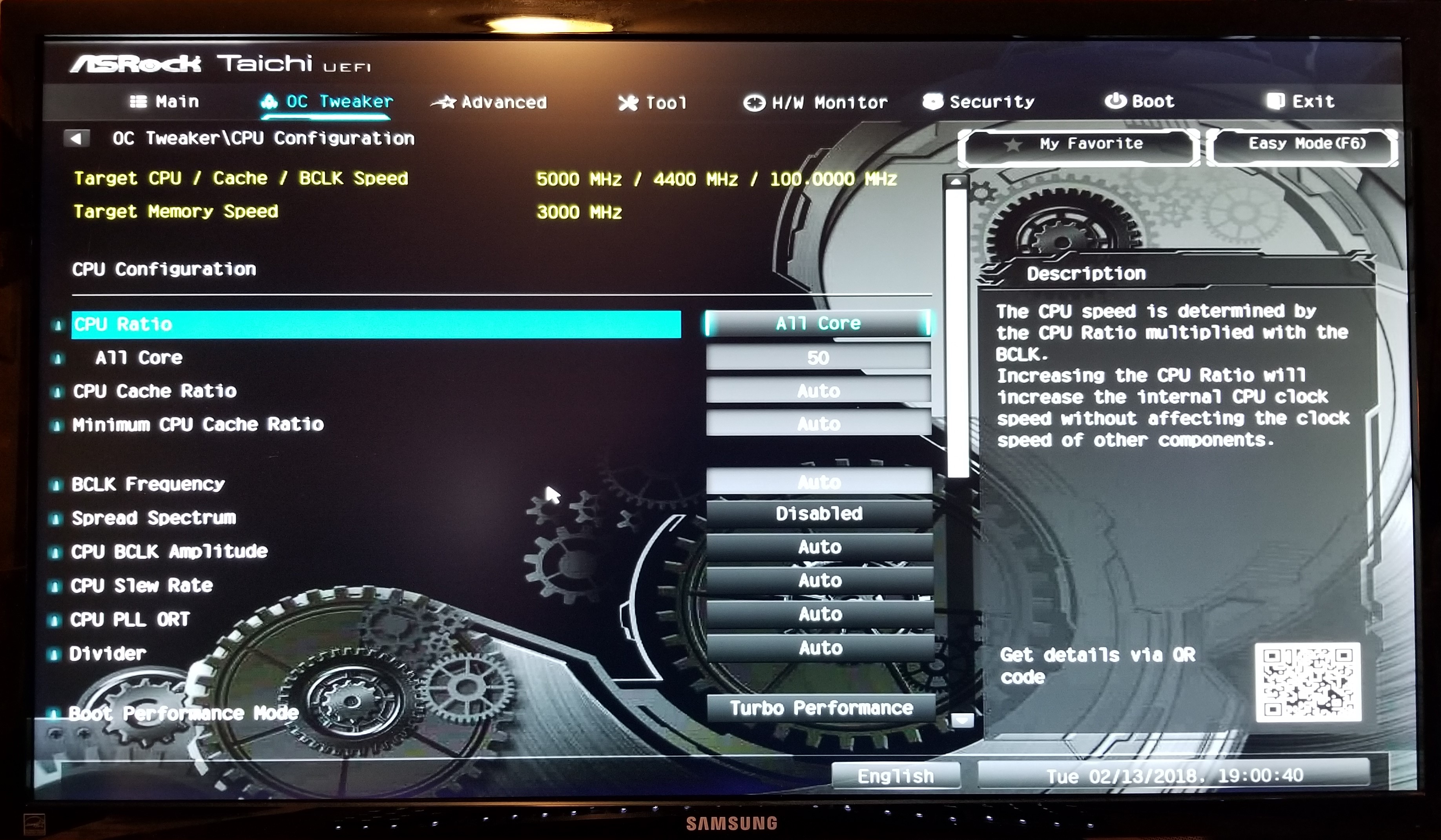This screenshot has height=840, width=1441.
Task: Click the back arrow beside OC Tweaker path
Action: (76, 138)
